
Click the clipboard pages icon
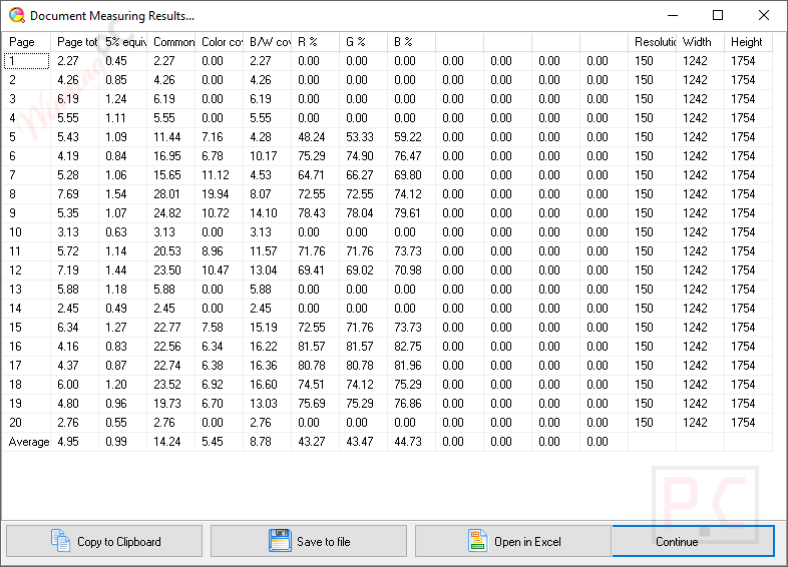tap(60, 541)
